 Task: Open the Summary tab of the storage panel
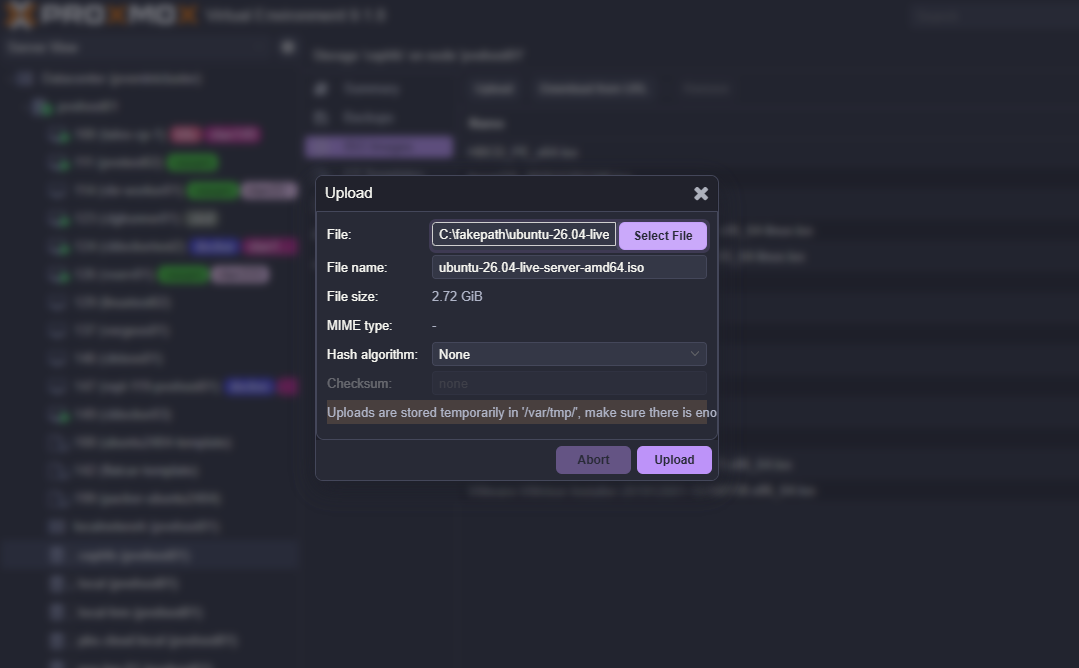pyautogui.click(x=370, y=89)
